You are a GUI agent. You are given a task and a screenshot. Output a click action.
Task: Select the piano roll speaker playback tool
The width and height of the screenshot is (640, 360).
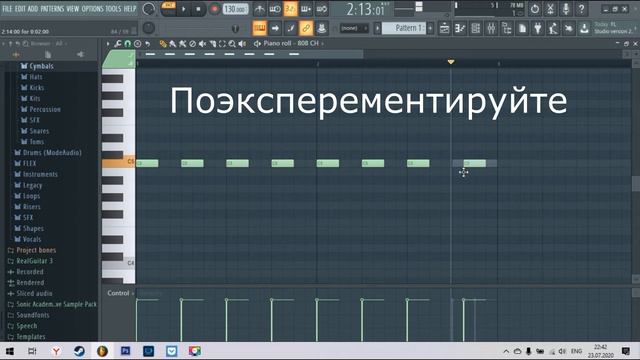click(242, 44)
